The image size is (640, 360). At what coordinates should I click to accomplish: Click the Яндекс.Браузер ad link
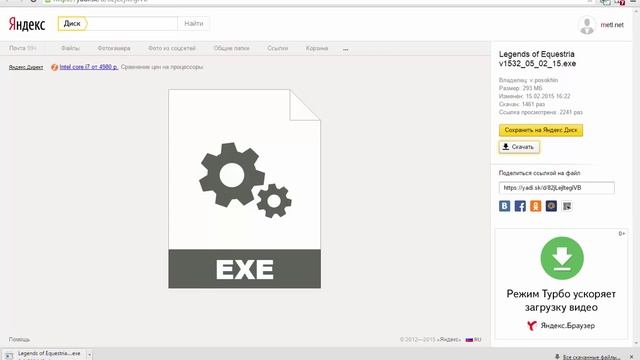561,325
